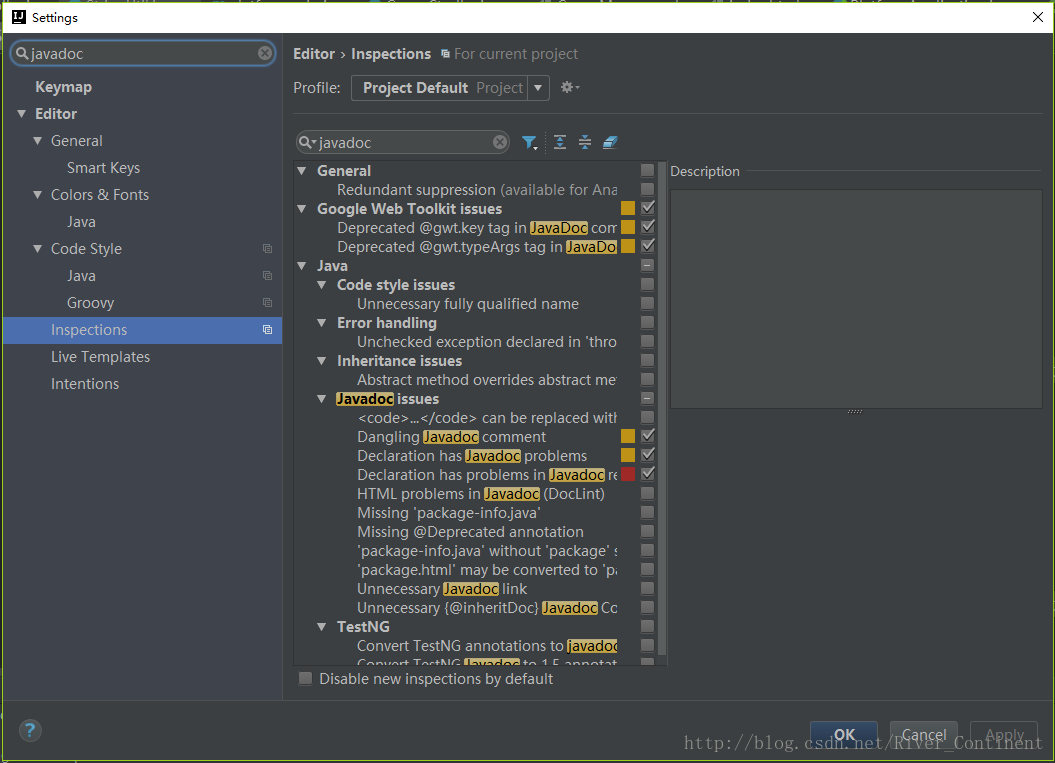Toggle Disable new inspections by default
The image size is (1055, 763).
click(x=305, y=678)
